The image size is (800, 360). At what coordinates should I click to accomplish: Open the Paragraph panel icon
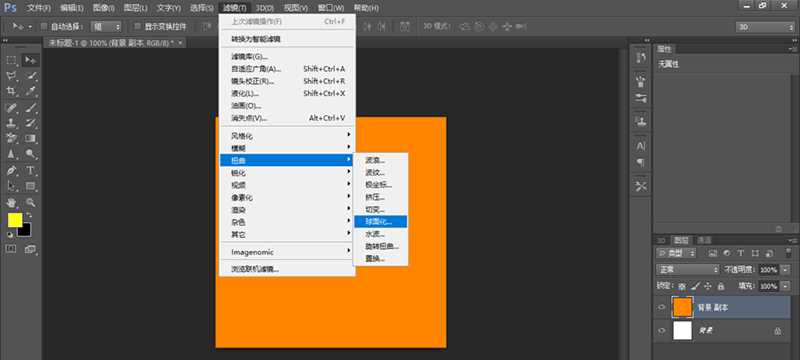point(641,163)
